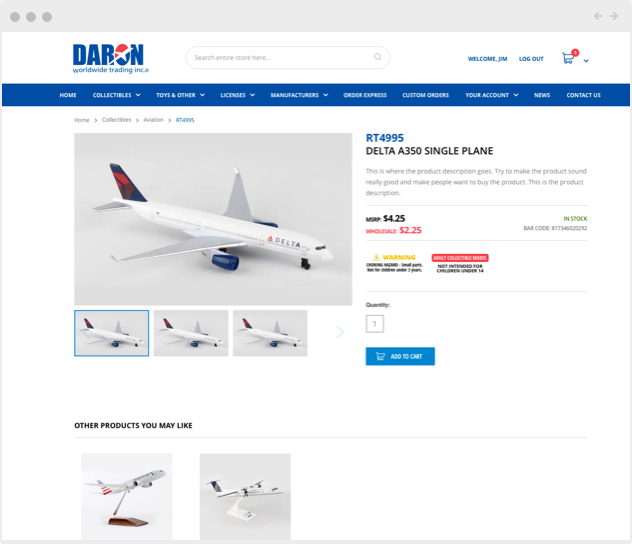This screenshot has height=544, width=632.
Task: Show next thumbnails with right chevron
Action: point(340,332)
